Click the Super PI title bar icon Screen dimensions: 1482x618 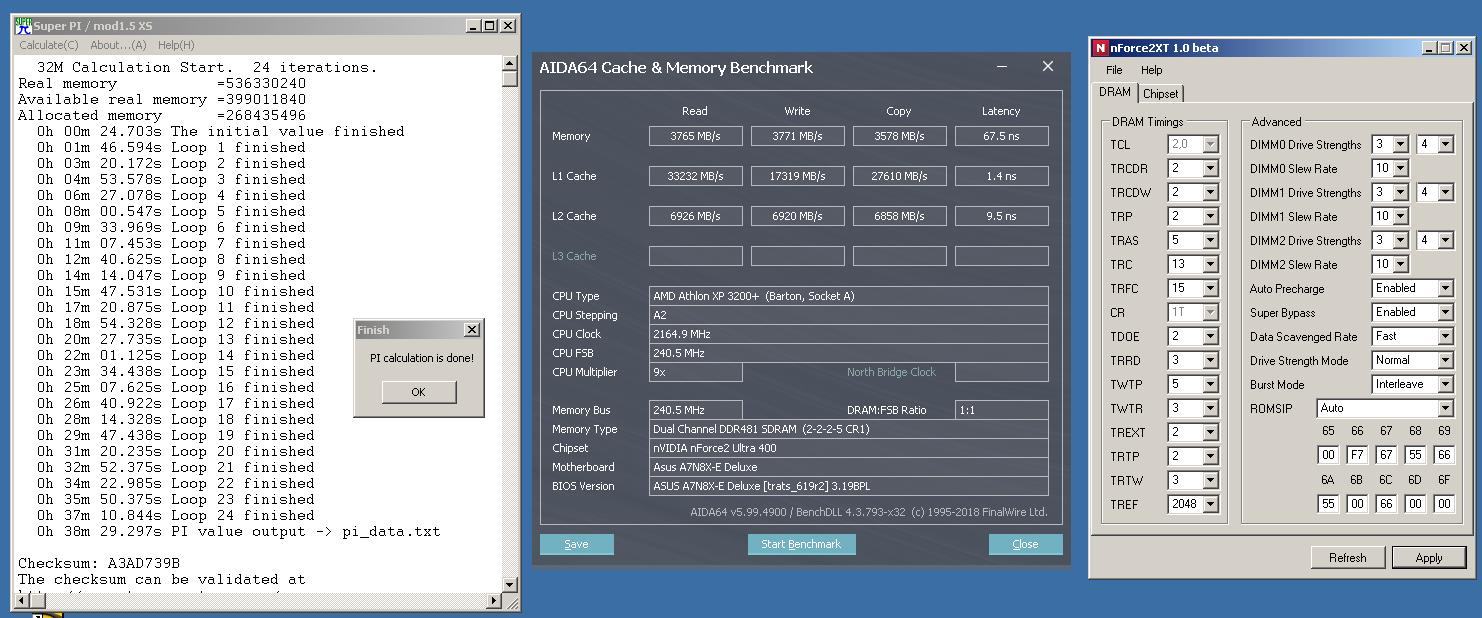click(x=23, y=26)
